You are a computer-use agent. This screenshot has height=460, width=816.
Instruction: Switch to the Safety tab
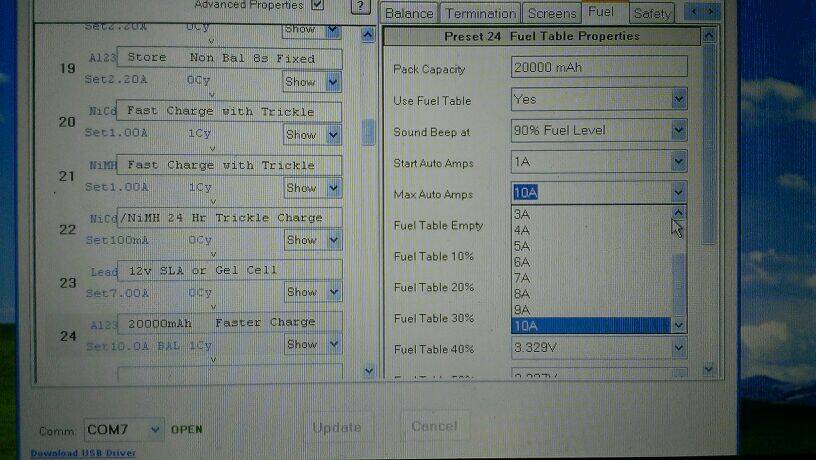point(652,14)
